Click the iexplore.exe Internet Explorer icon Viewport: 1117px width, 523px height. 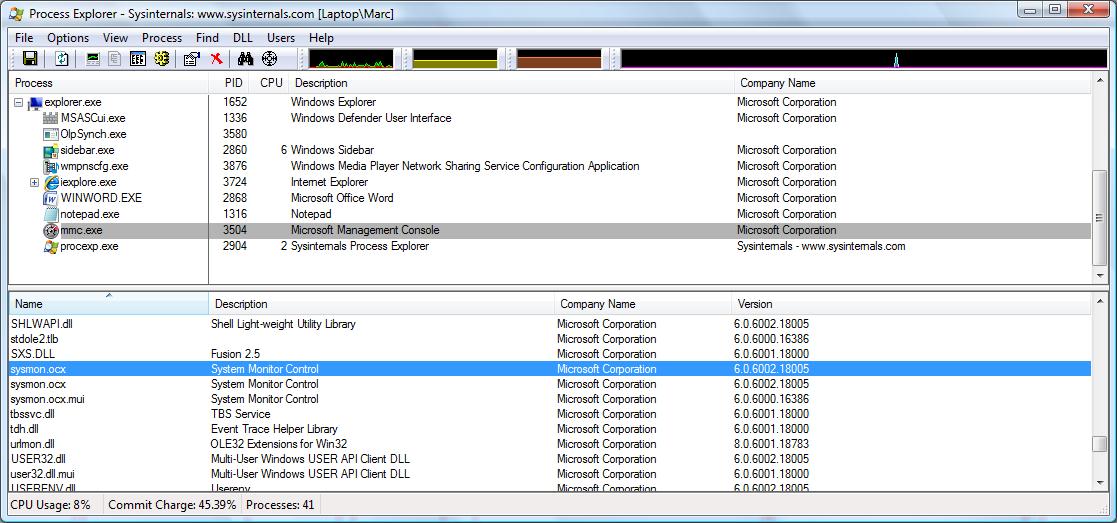pos(51,182)
